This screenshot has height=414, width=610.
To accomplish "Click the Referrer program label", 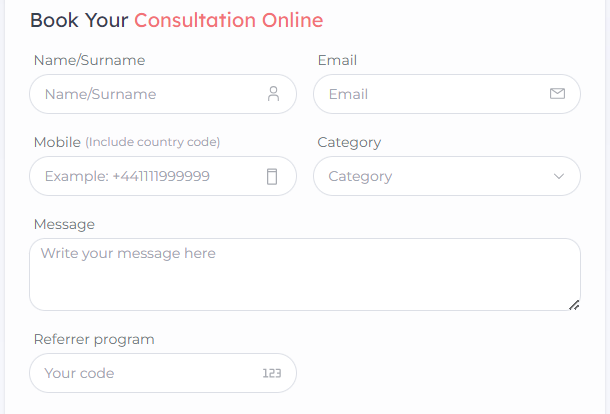I will pos(94,339).
